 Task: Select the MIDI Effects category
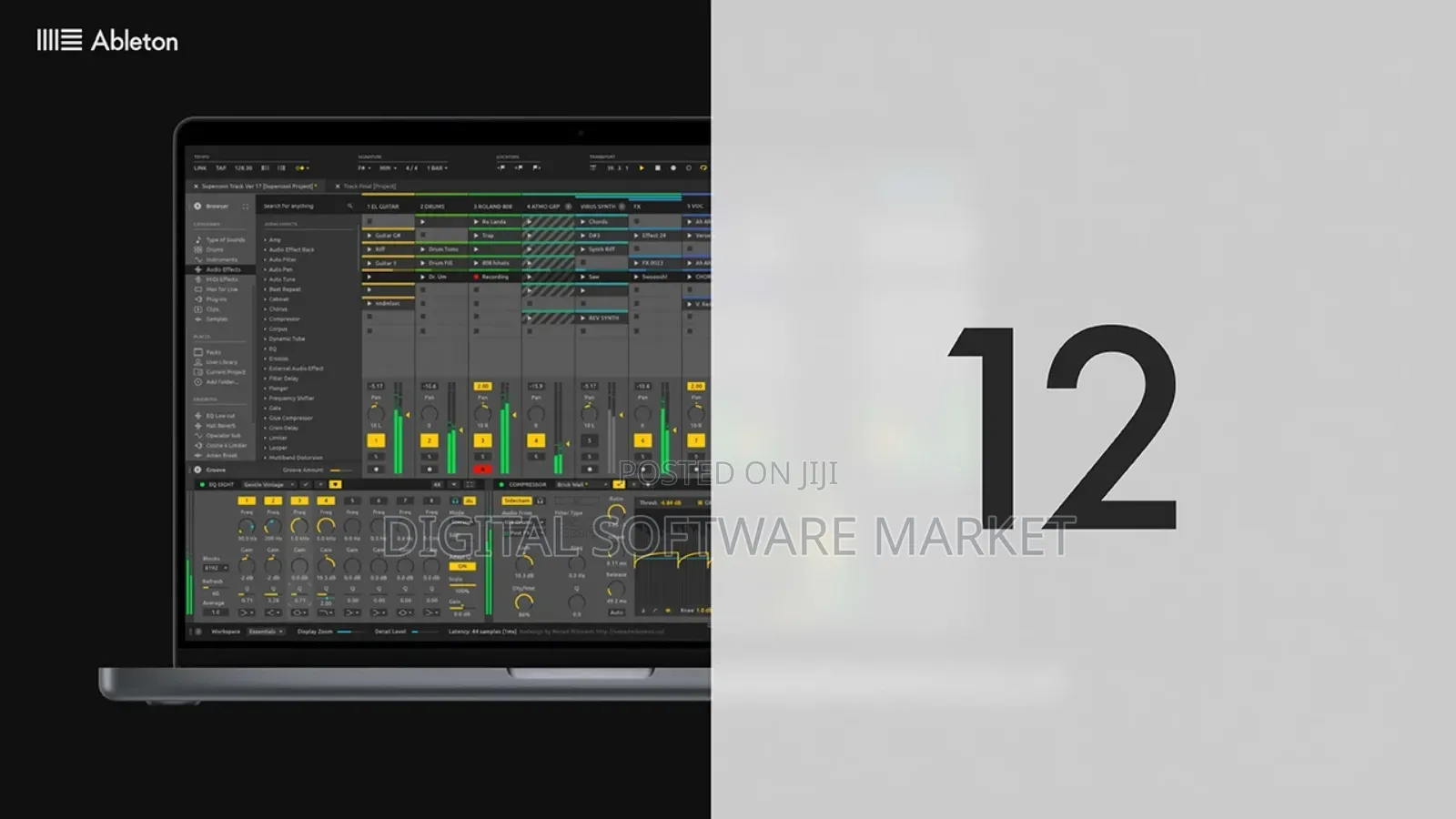[x=217, y=279]
